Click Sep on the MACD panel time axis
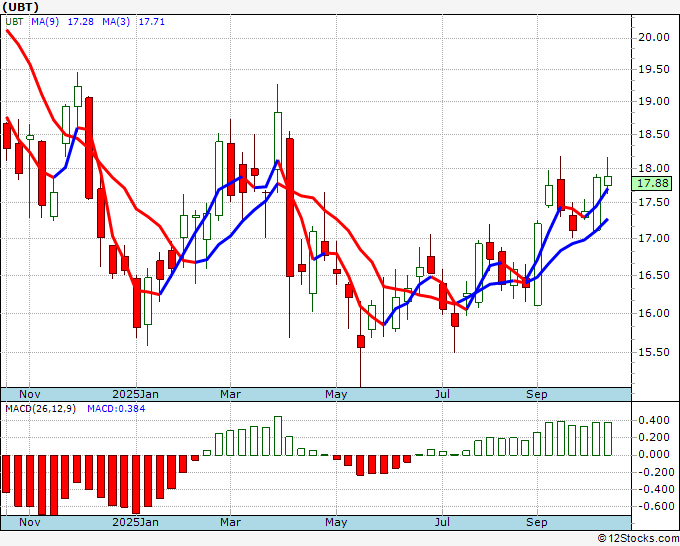The height and width of the screenshot is (546, 680). click(536, 522)
